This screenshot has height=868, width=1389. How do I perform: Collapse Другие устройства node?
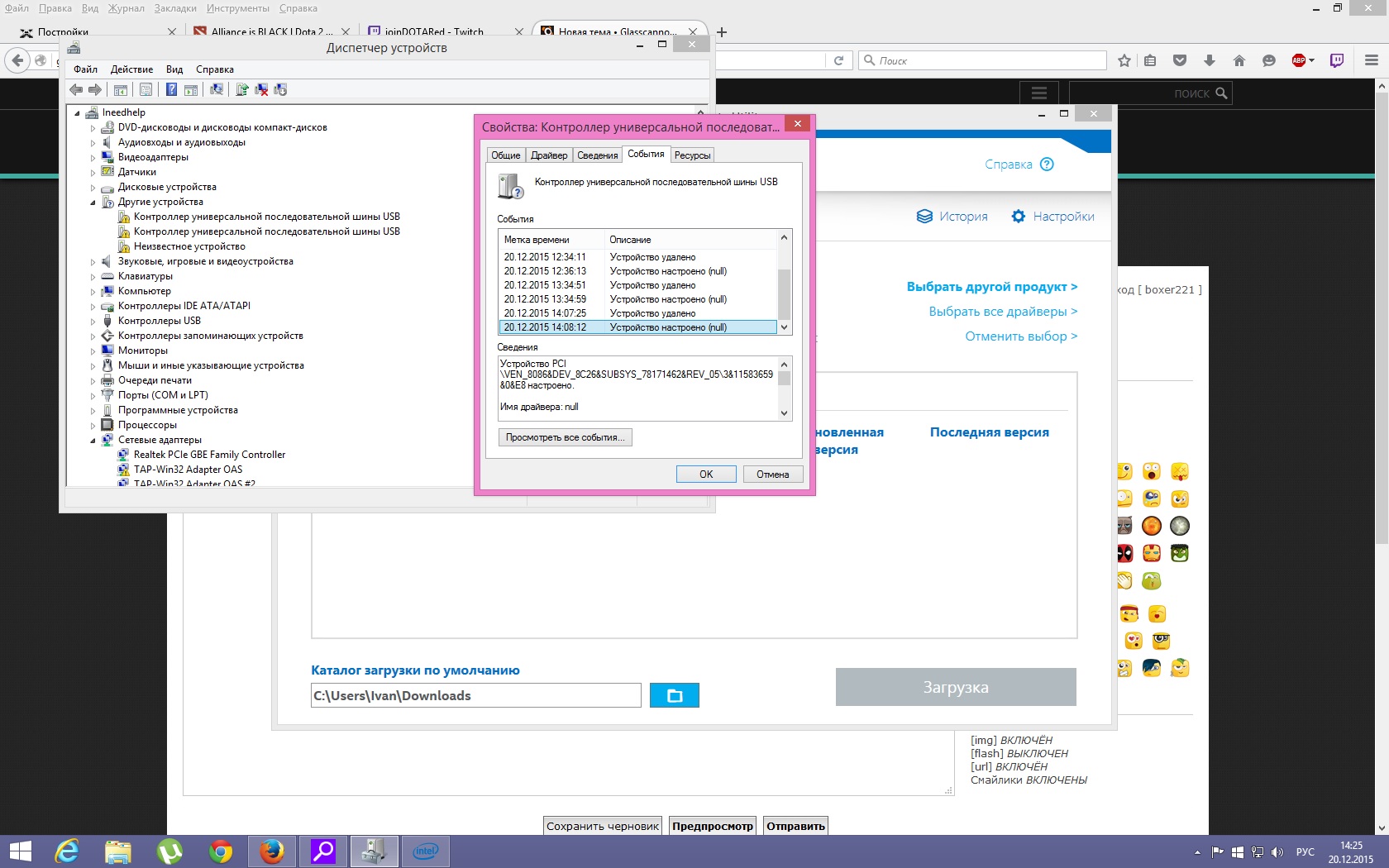click(x=93, y=202)
